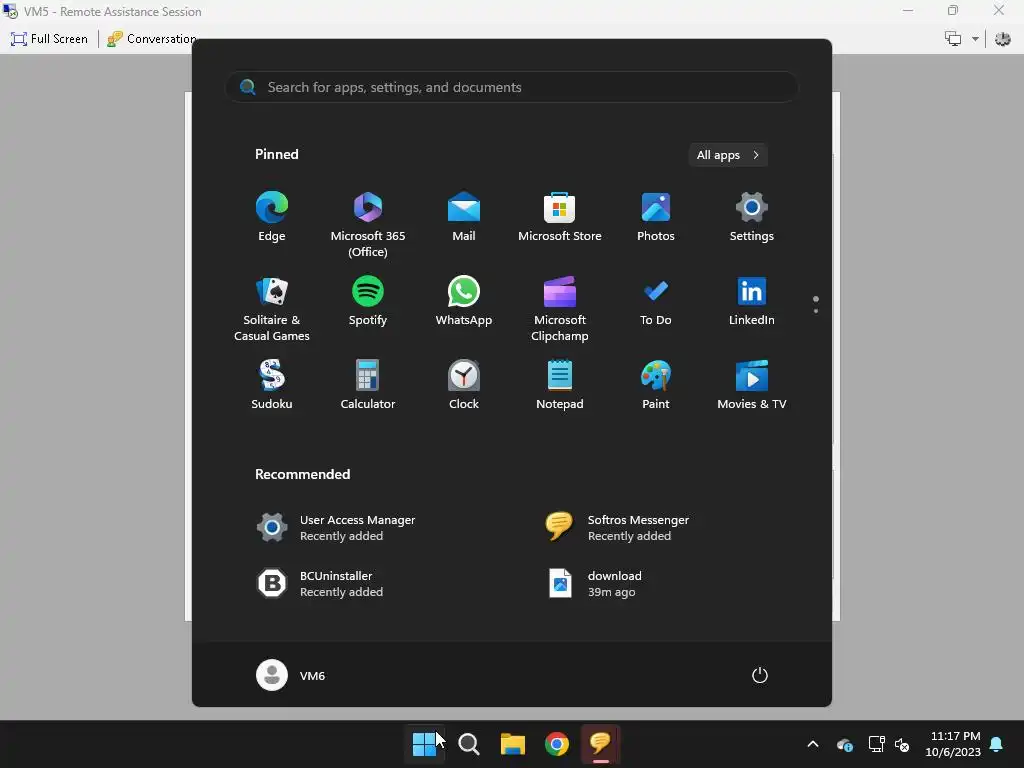Screen dimensions: 1024x768
Task: Go to next page of pinned apps
Action: pyautogui.click(x=816, y=311)
